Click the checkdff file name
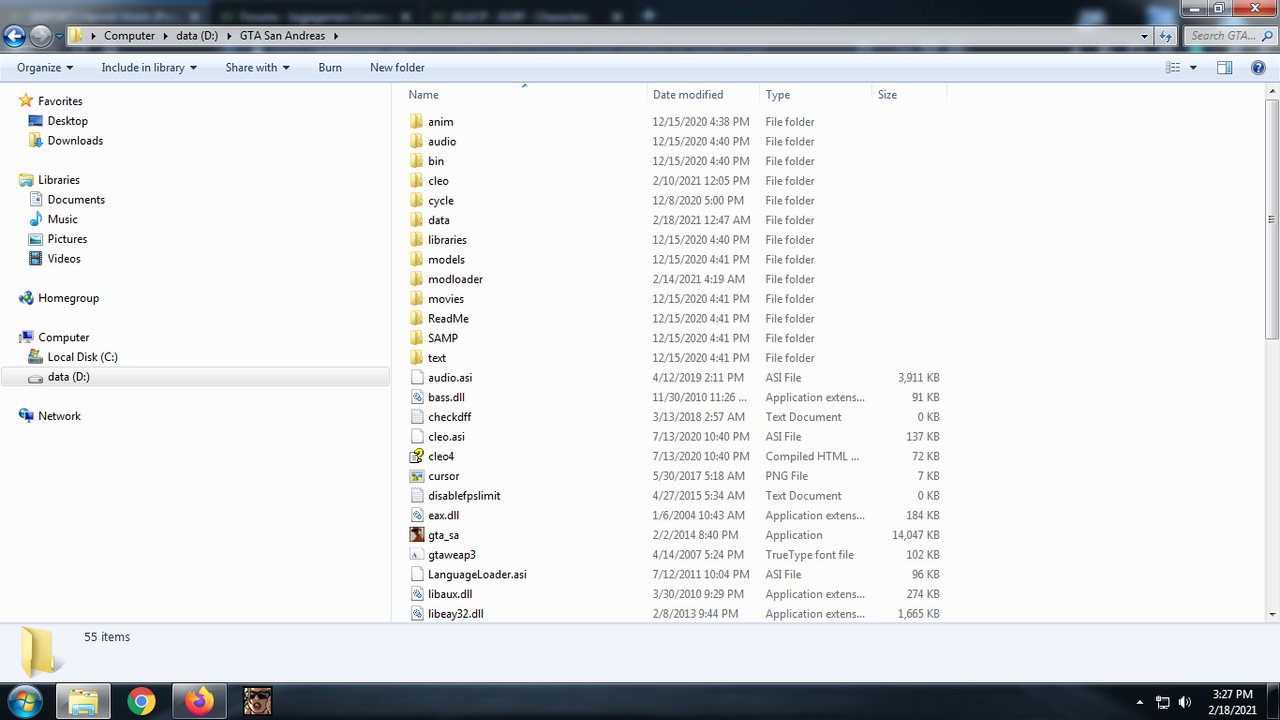This screenshot has width=1280, height=720. 449,417
